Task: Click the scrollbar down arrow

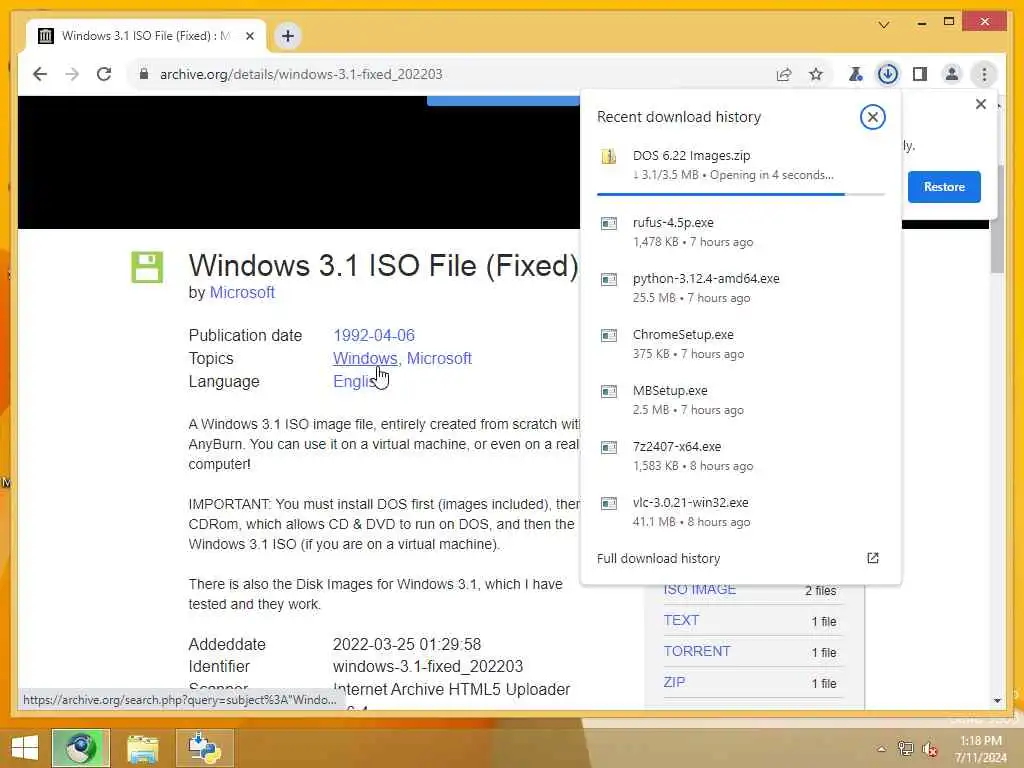Action: point(997,700)
